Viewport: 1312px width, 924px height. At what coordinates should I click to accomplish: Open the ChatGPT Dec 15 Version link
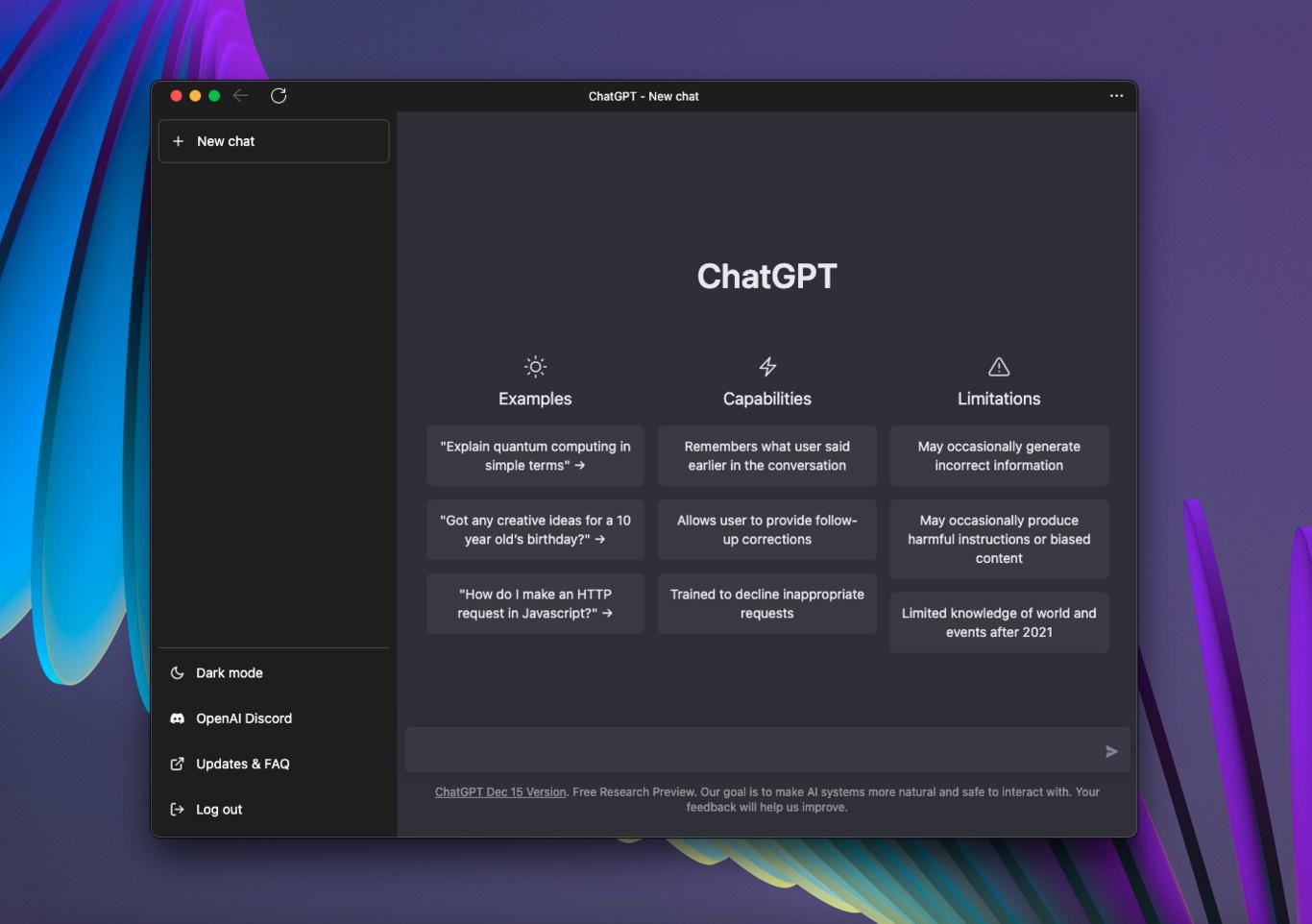(500, 792)
